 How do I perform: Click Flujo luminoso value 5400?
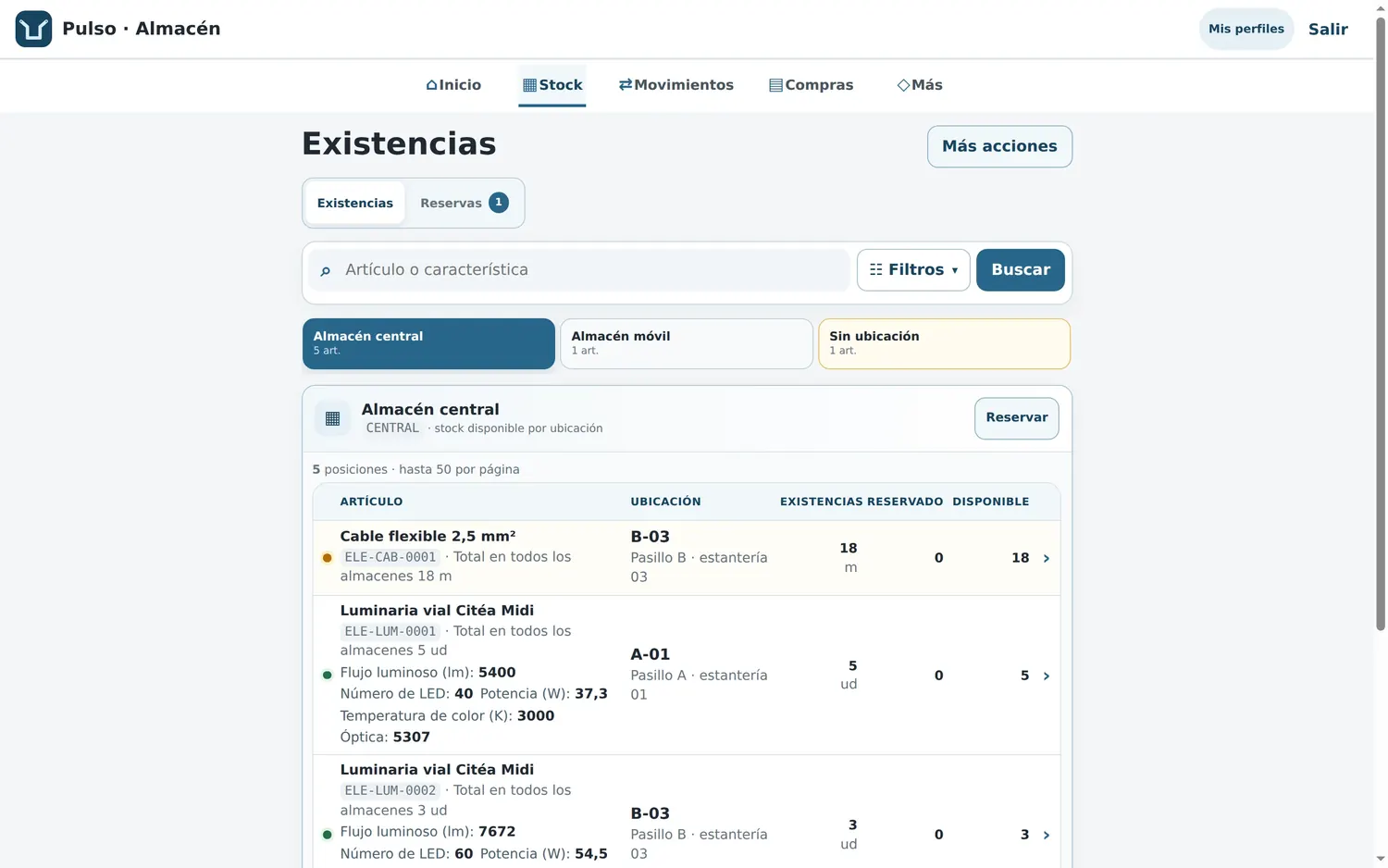[497, 673]
